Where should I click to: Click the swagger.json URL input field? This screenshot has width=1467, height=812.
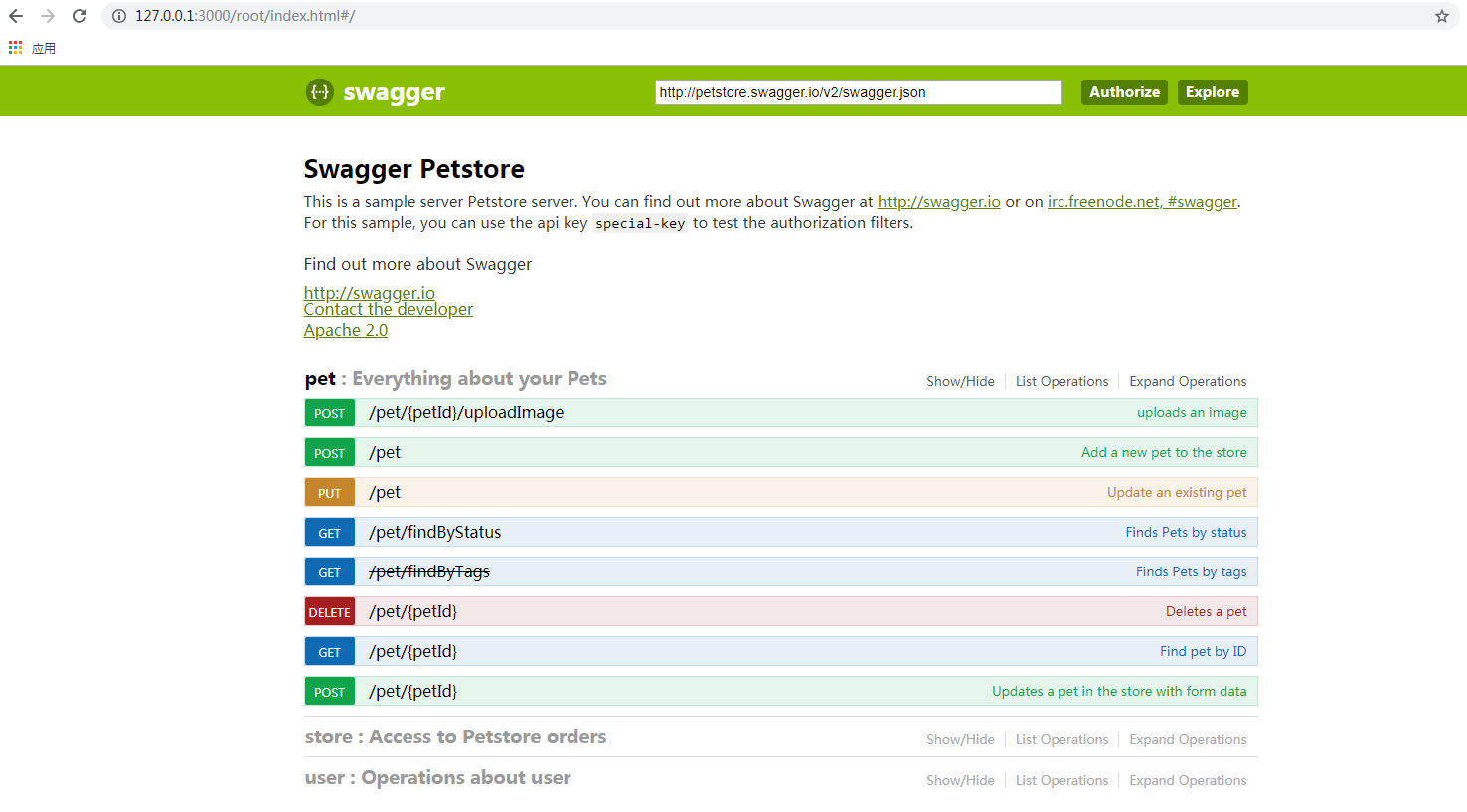point(859,92)
